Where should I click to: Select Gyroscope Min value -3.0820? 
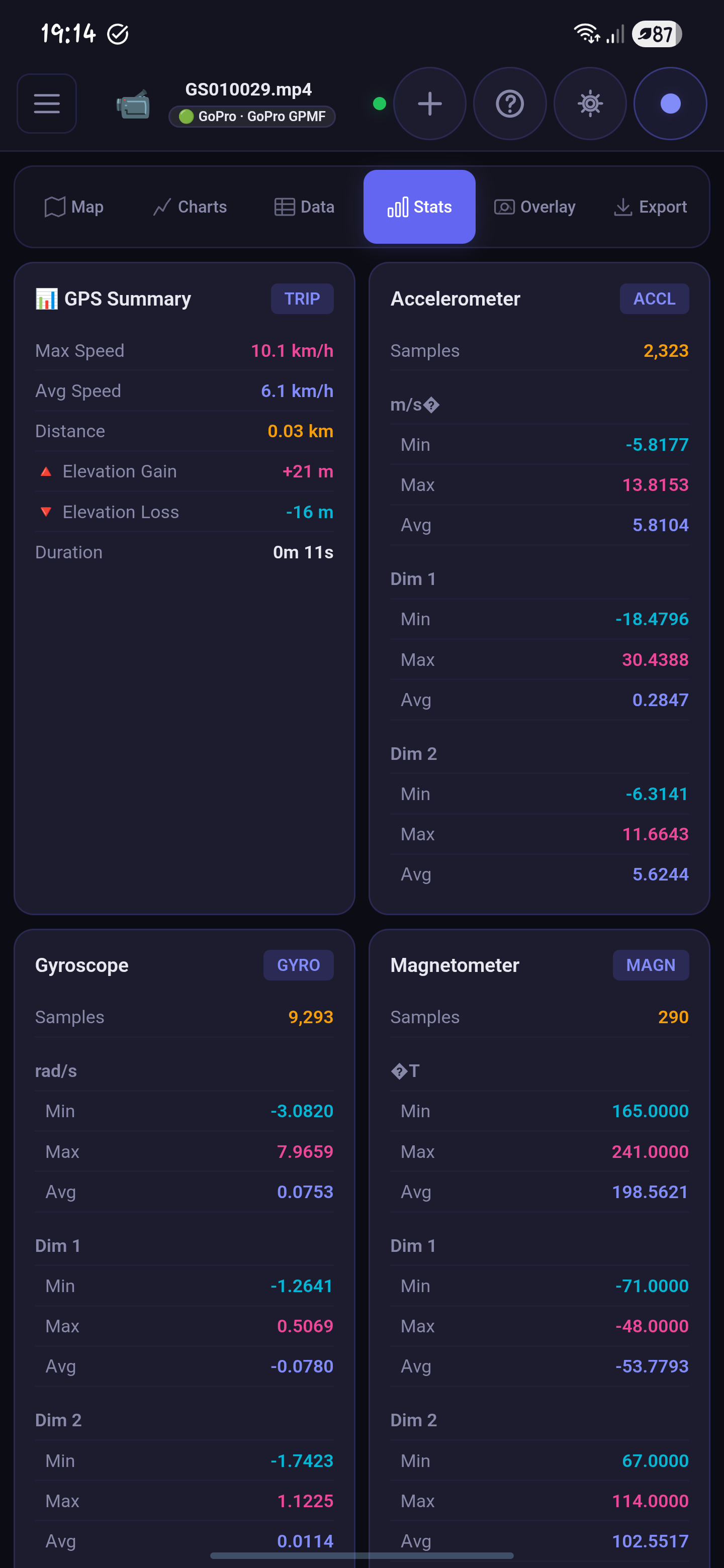pyautogui.click(x=302, y=1111)
